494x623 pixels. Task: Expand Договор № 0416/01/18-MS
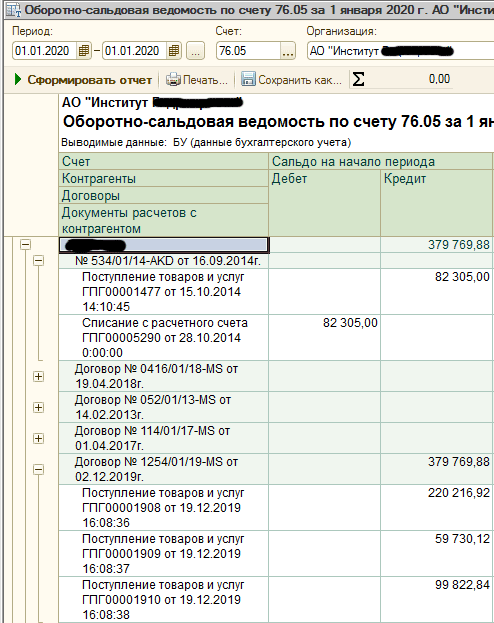tap(39, 376)
